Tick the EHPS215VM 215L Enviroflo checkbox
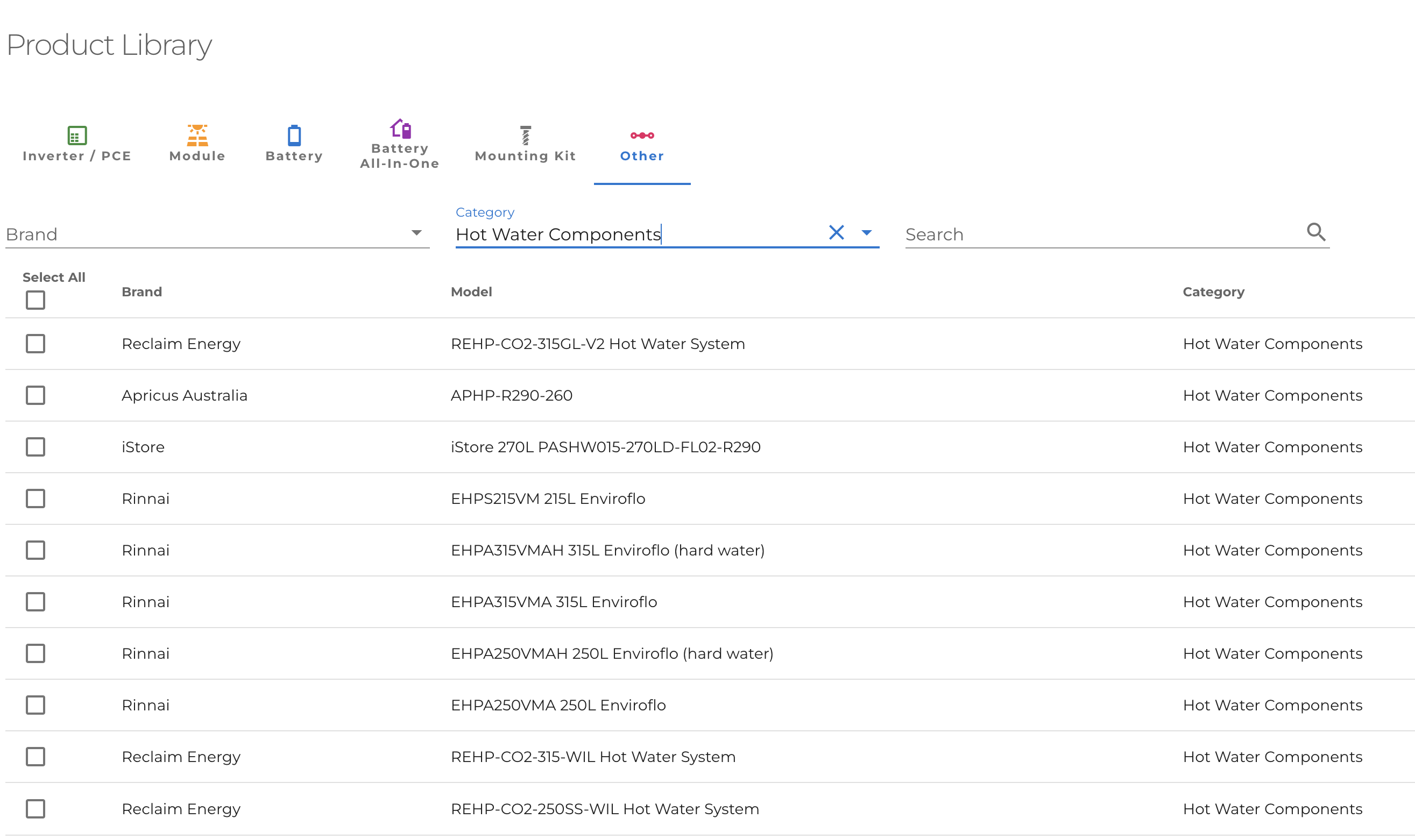 35,498
